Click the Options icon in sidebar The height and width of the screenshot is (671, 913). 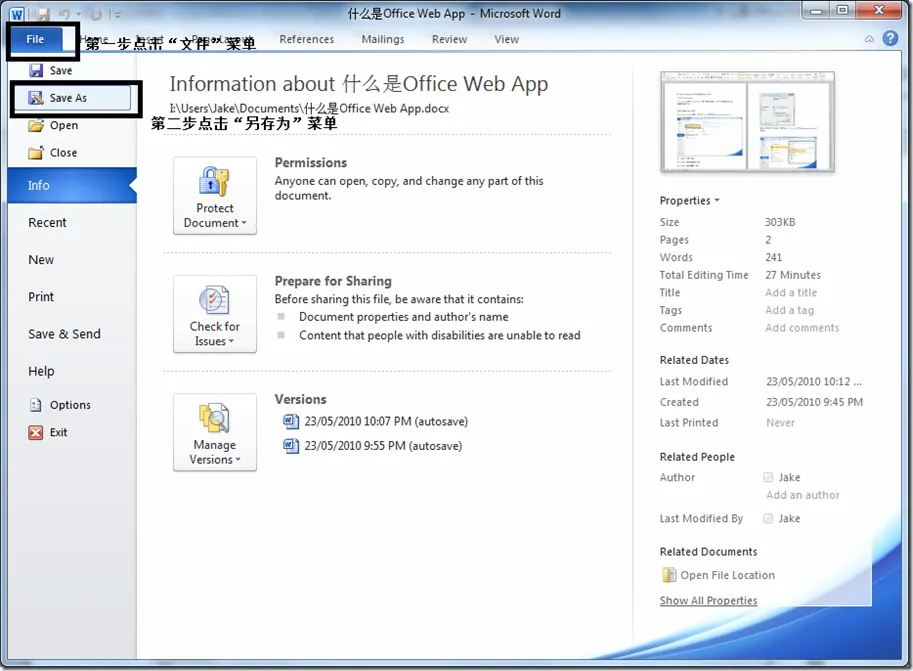36,405
